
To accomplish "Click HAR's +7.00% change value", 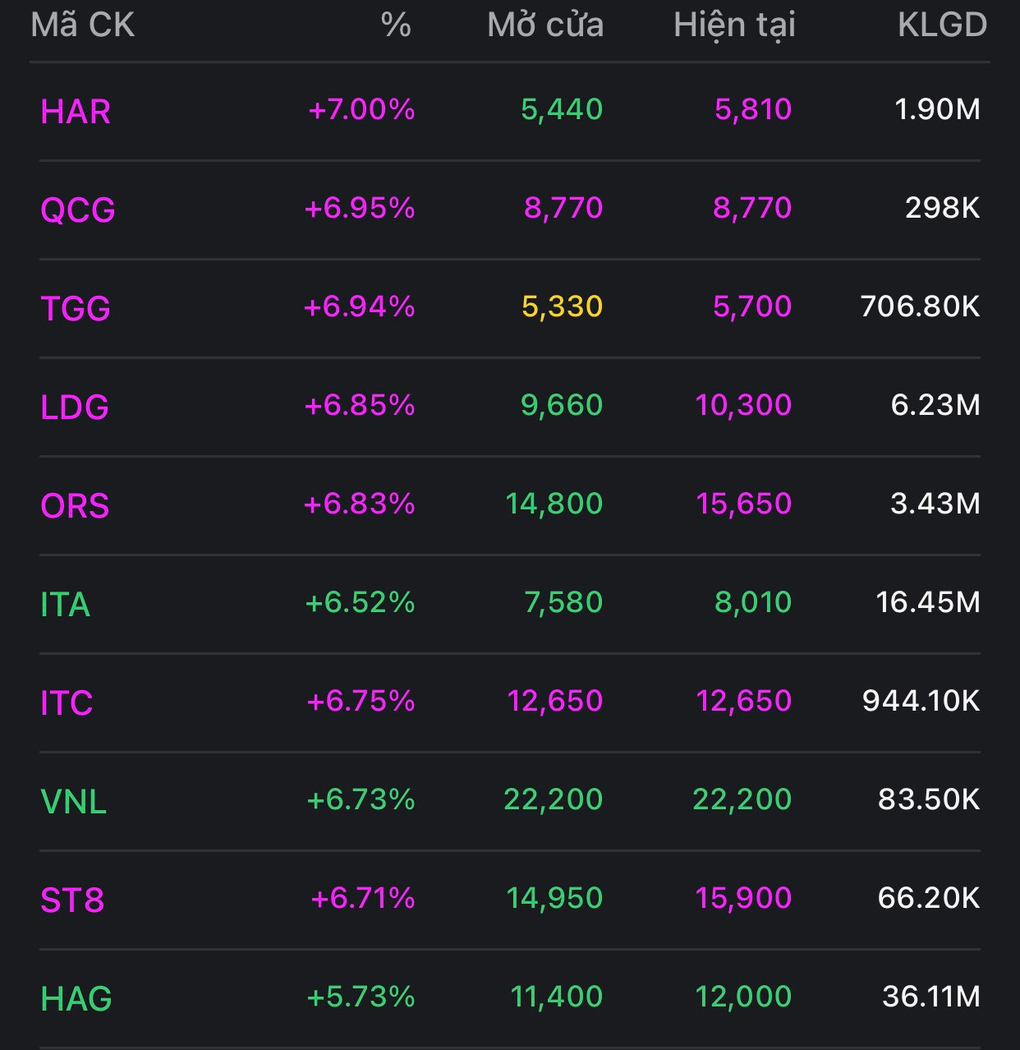I will click(361, 110).
